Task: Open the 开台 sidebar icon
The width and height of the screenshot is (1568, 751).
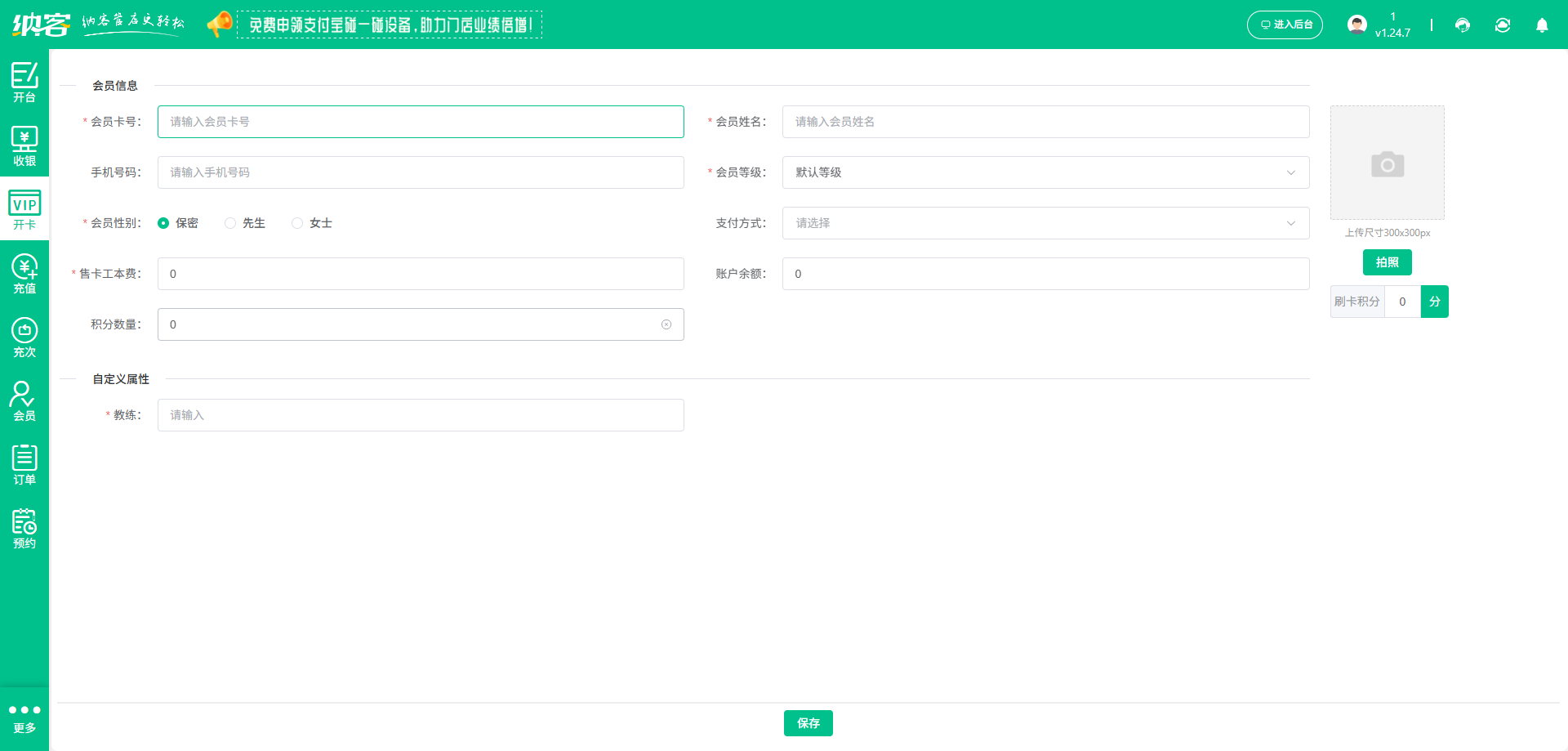Action: coord(24,82)
